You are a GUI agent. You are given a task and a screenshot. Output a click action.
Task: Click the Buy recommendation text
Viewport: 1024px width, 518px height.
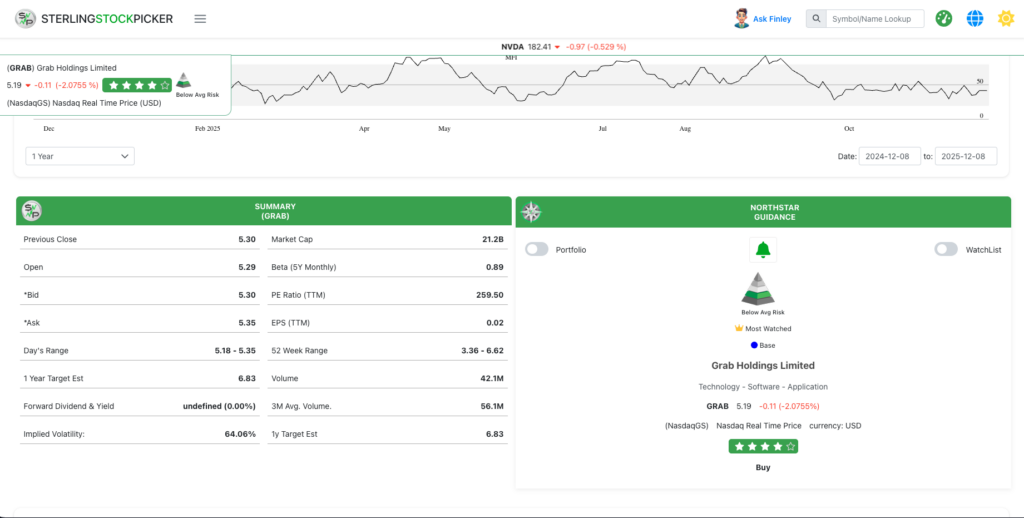(763, 468)
